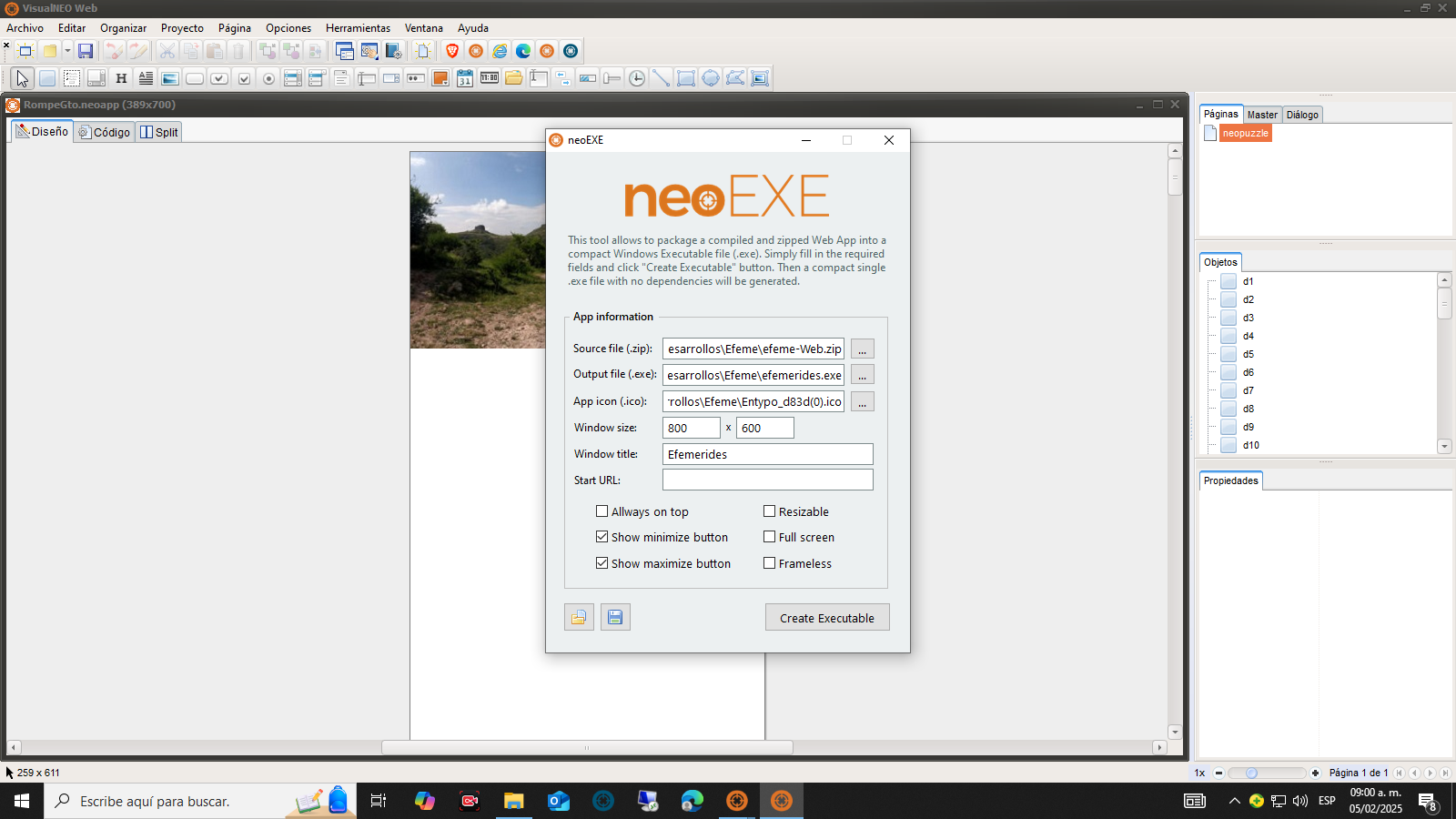Click the zoom slider handle
The height and width of the screenshot is (819, 1456).
[x=1251, y=773]
